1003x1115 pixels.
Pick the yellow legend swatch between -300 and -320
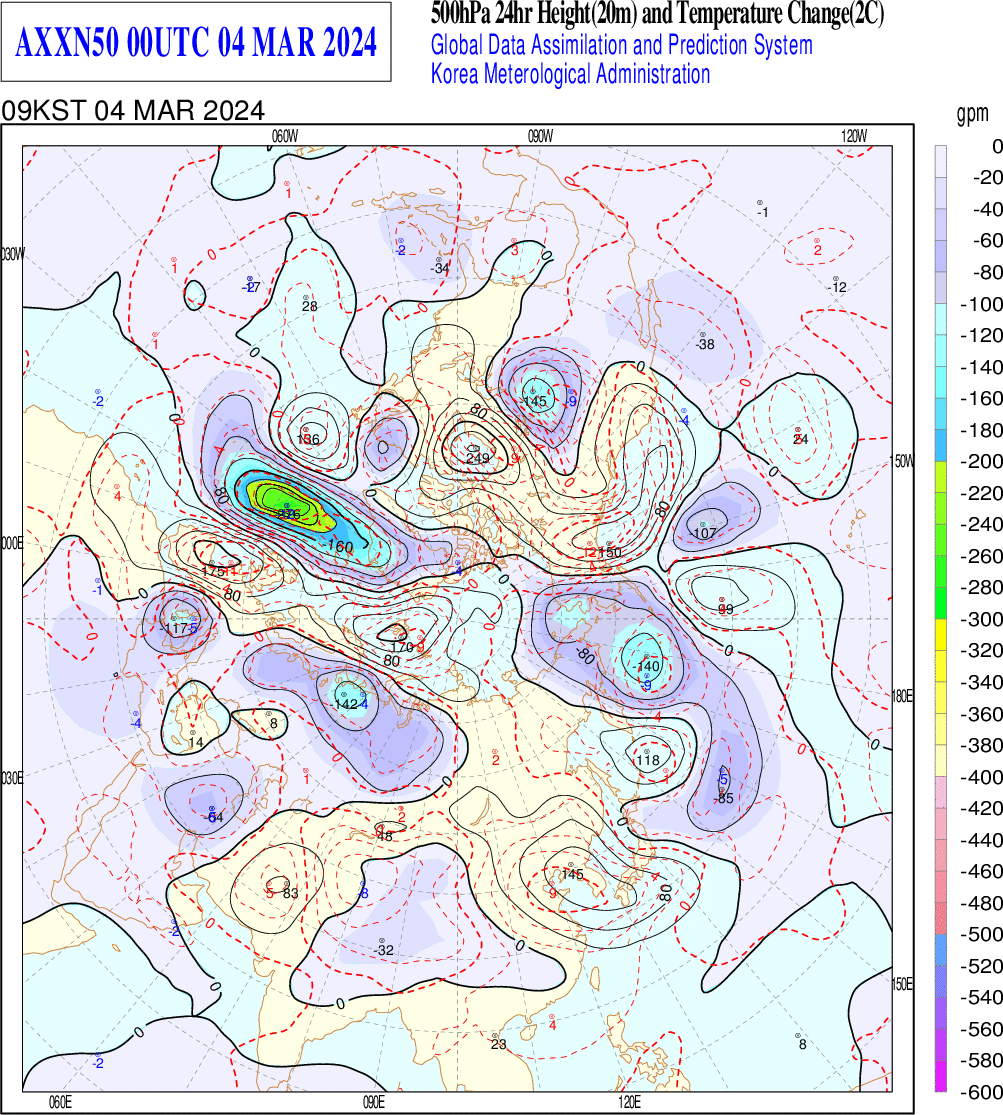point(940,634)
